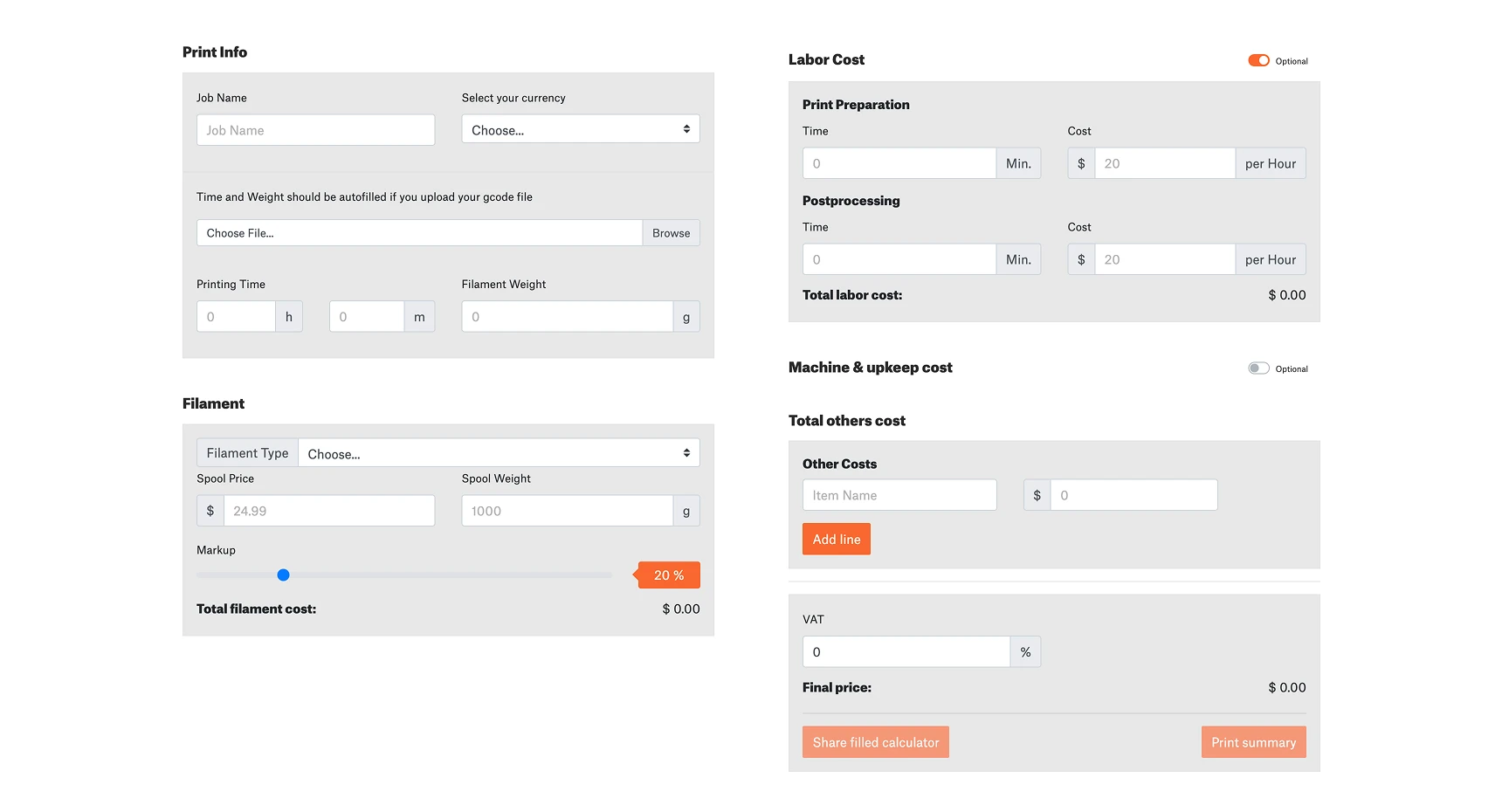This screenshot has width=1509, height=812.
Task: Click the gcode autofill hint text
Action: 364,197
